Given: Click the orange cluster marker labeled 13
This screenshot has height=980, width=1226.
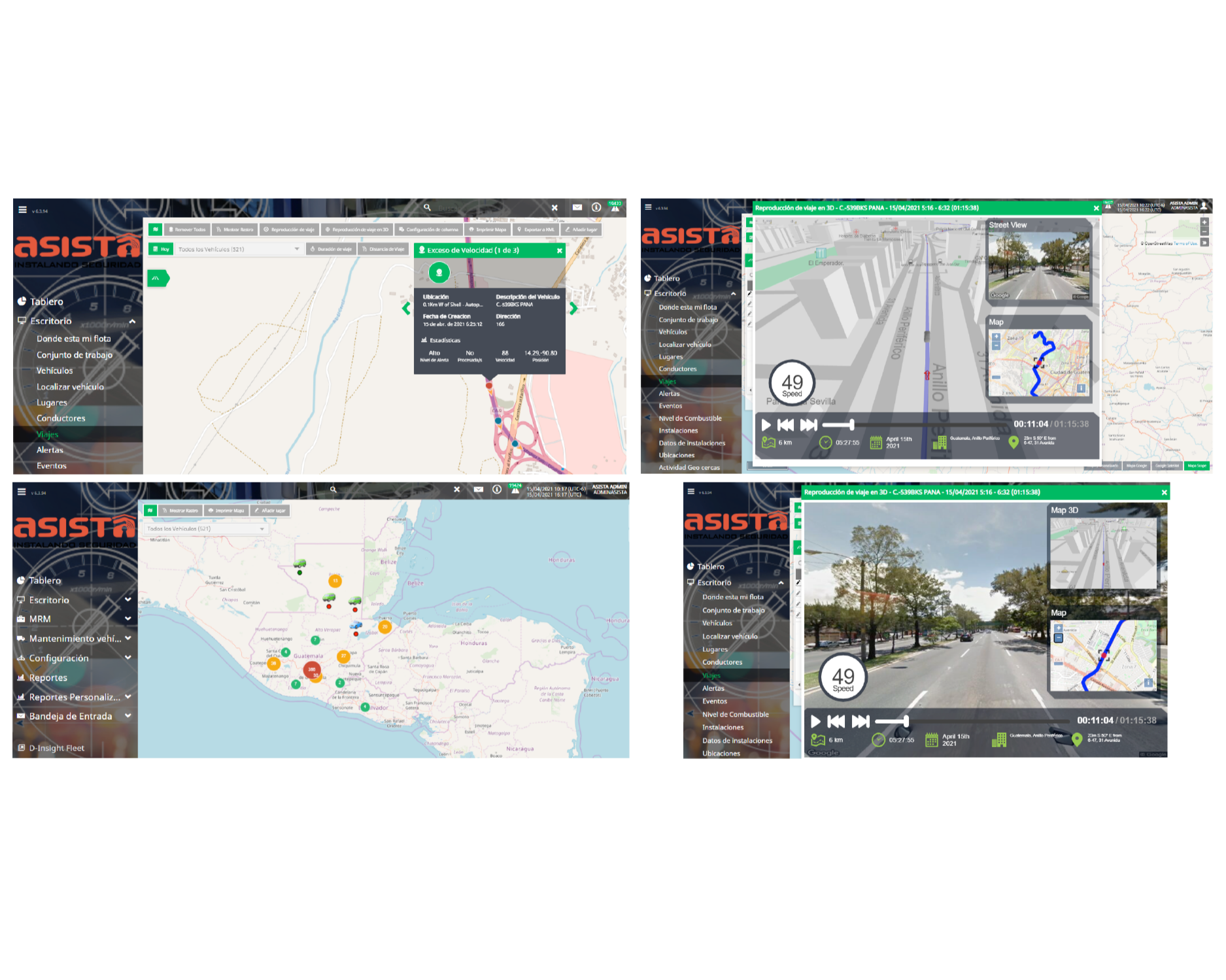Looking at the screenshot, I should pos(335,581).
